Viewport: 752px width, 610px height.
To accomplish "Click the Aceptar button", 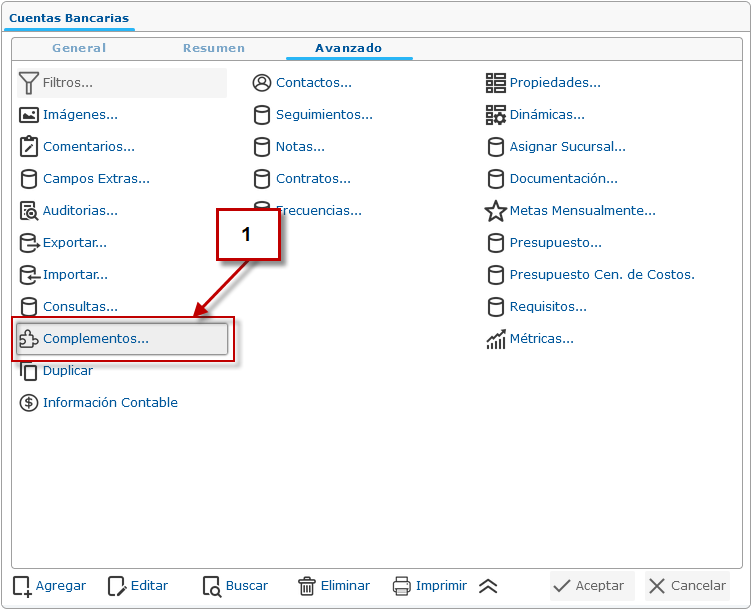I will point(592,586).
